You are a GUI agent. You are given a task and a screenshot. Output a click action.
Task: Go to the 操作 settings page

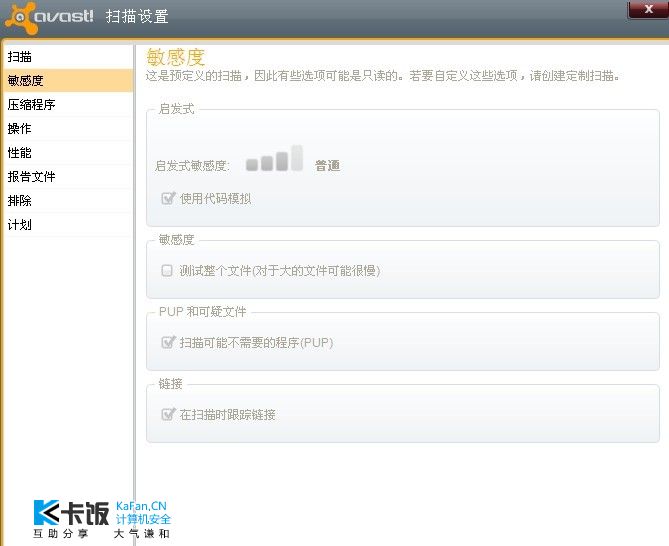(x=68, y=128)
